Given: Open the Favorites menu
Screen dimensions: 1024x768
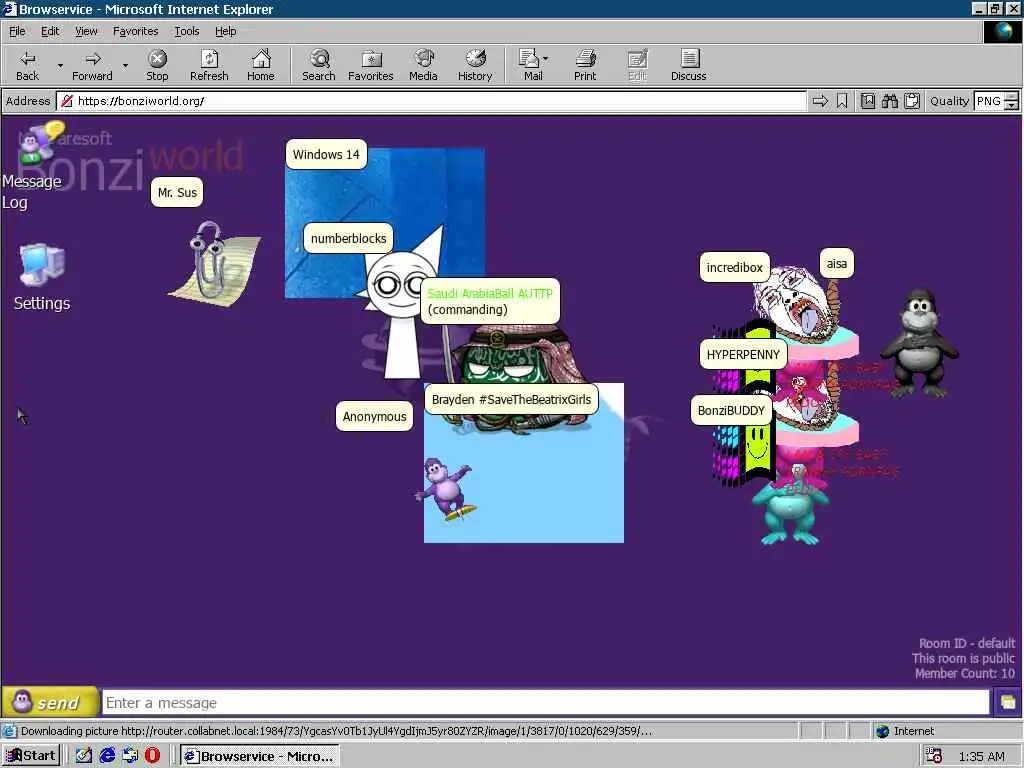Looking at the screenshot, I should pos(135,31).
